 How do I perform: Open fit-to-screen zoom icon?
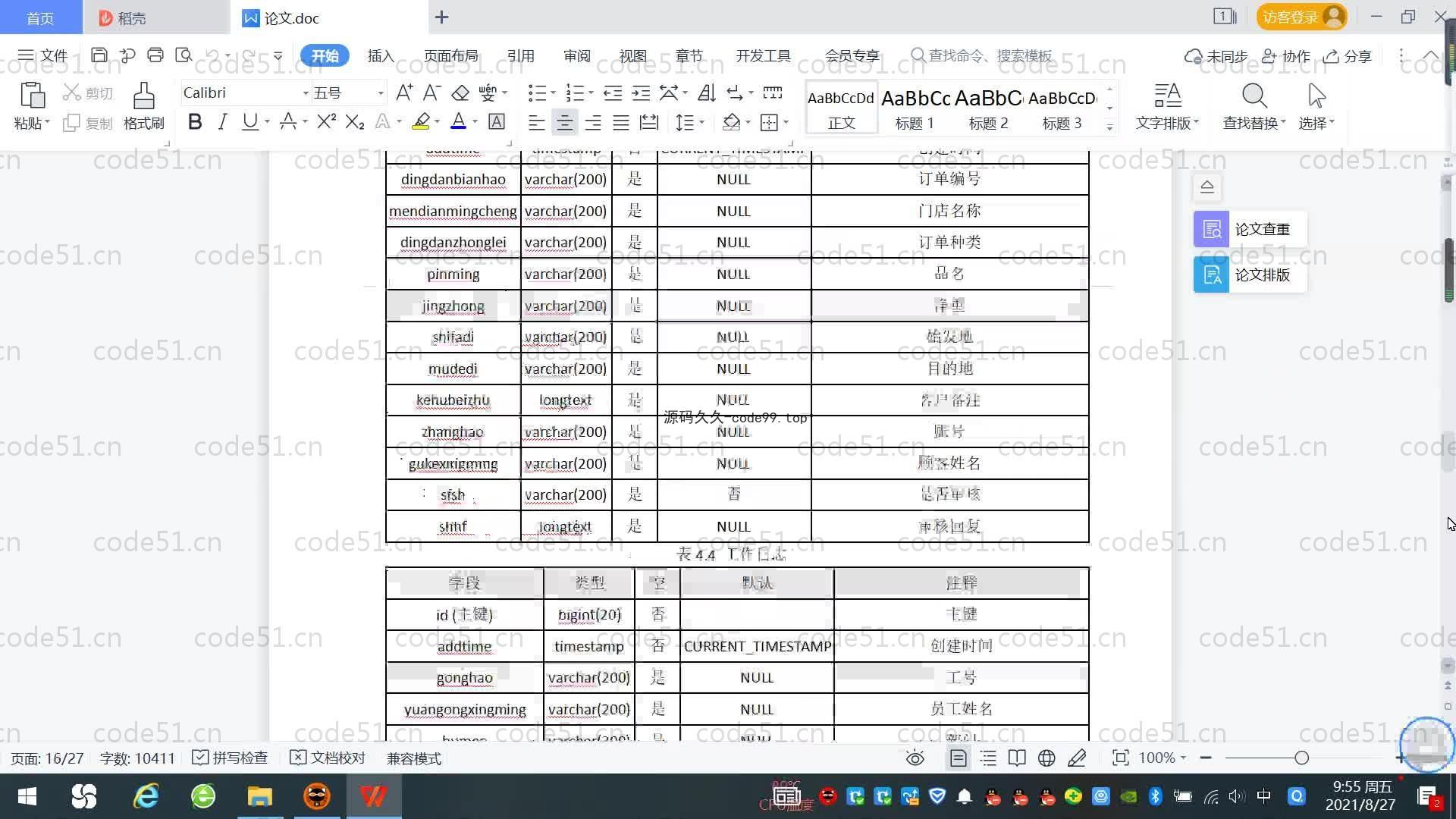point(1120,758)
